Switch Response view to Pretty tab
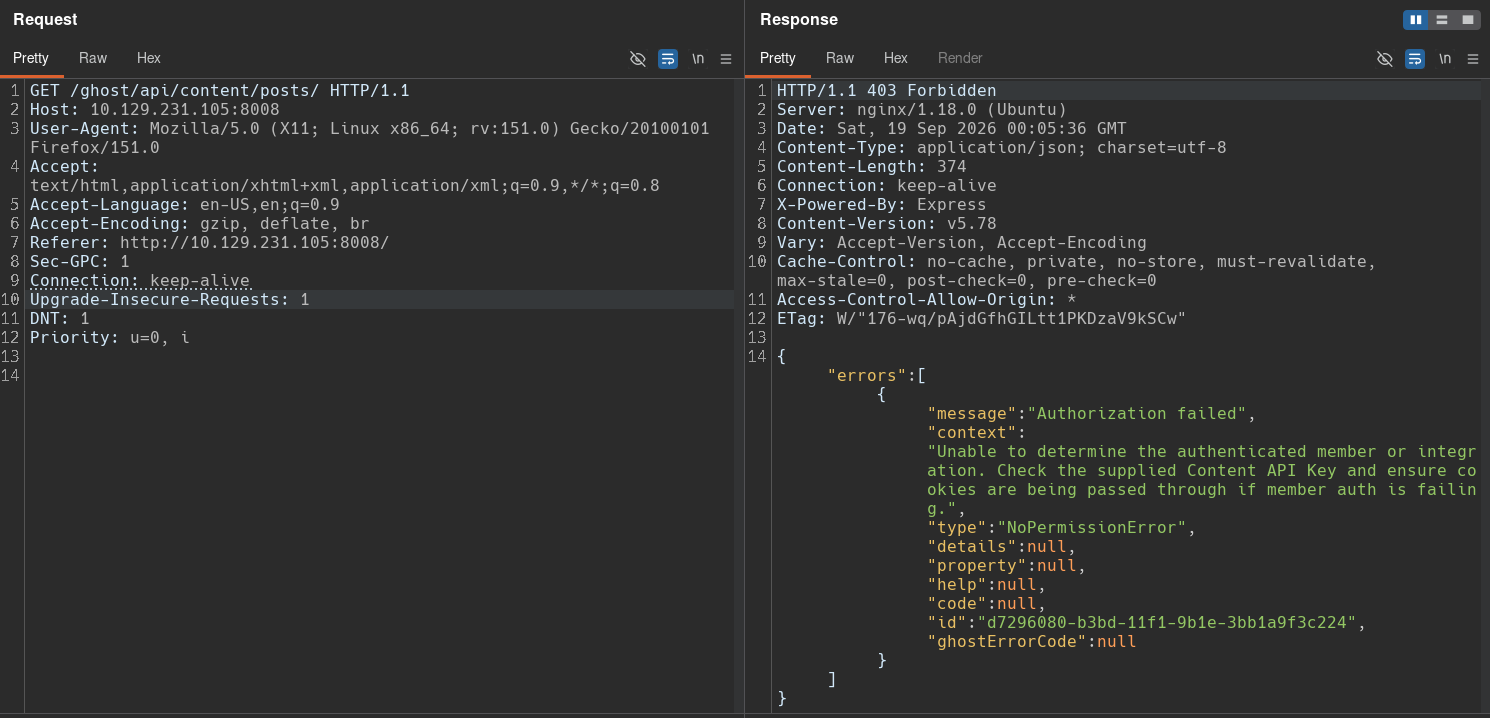This screenshot has width=1490, height=718. tap(778, 58)
